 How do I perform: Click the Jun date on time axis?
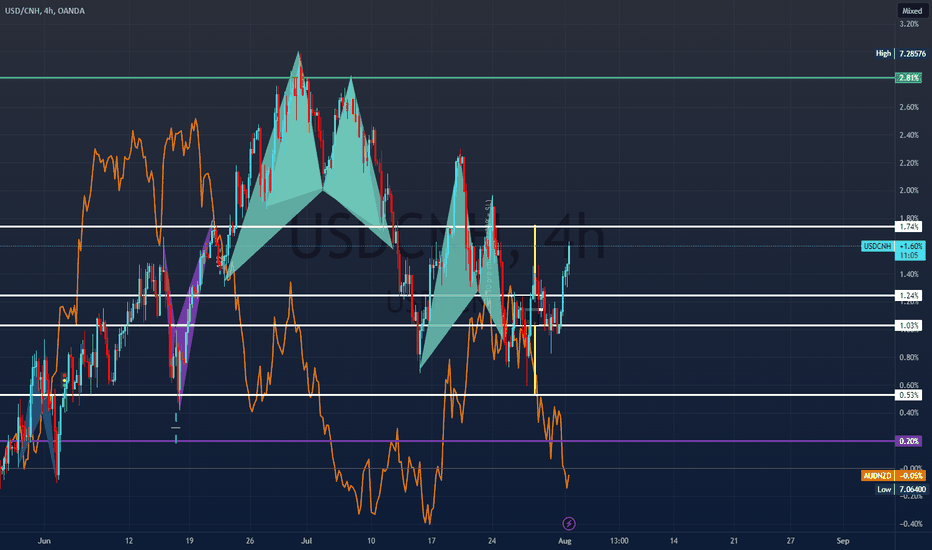click(x=44, y=541)
